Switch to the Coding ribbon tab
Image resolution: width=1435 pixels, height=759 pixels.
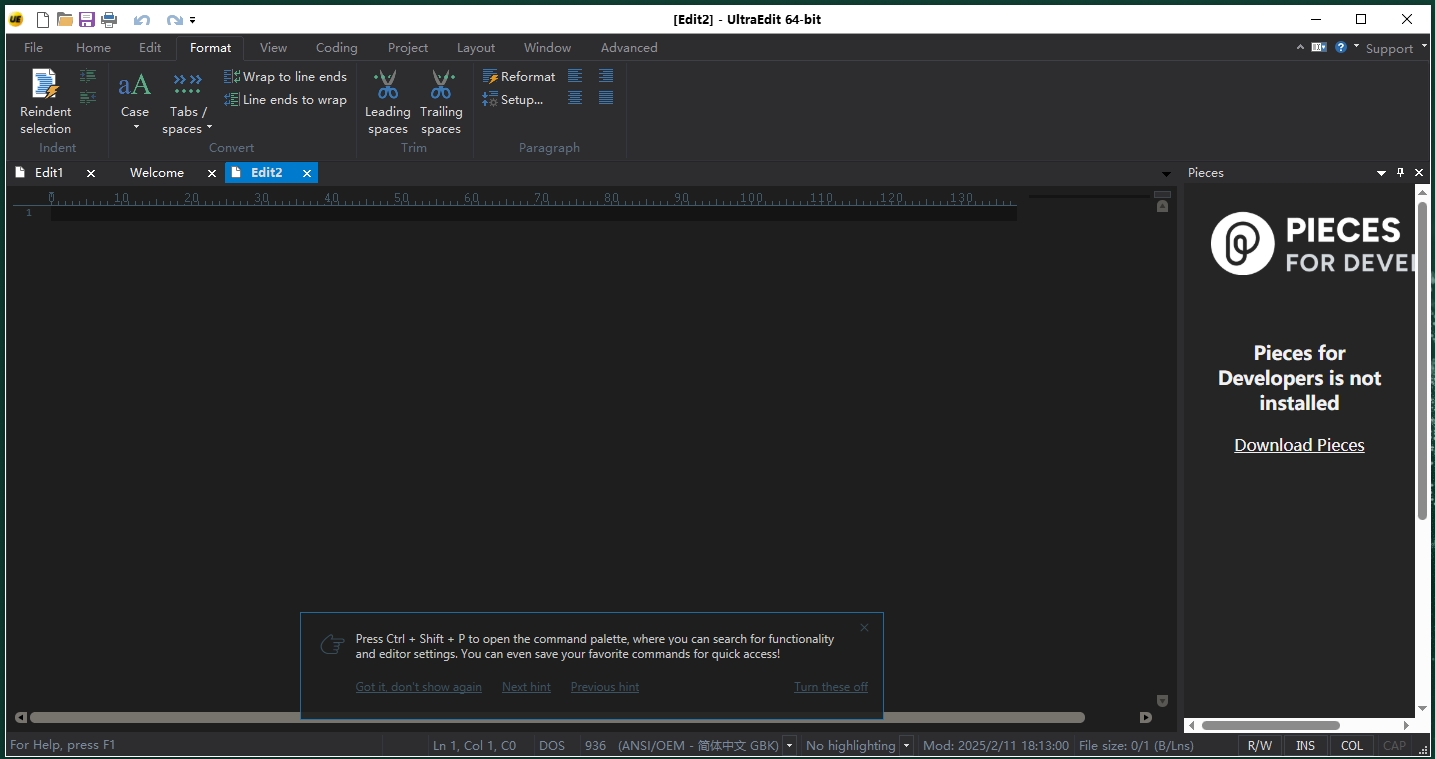[x=337, y=47]
